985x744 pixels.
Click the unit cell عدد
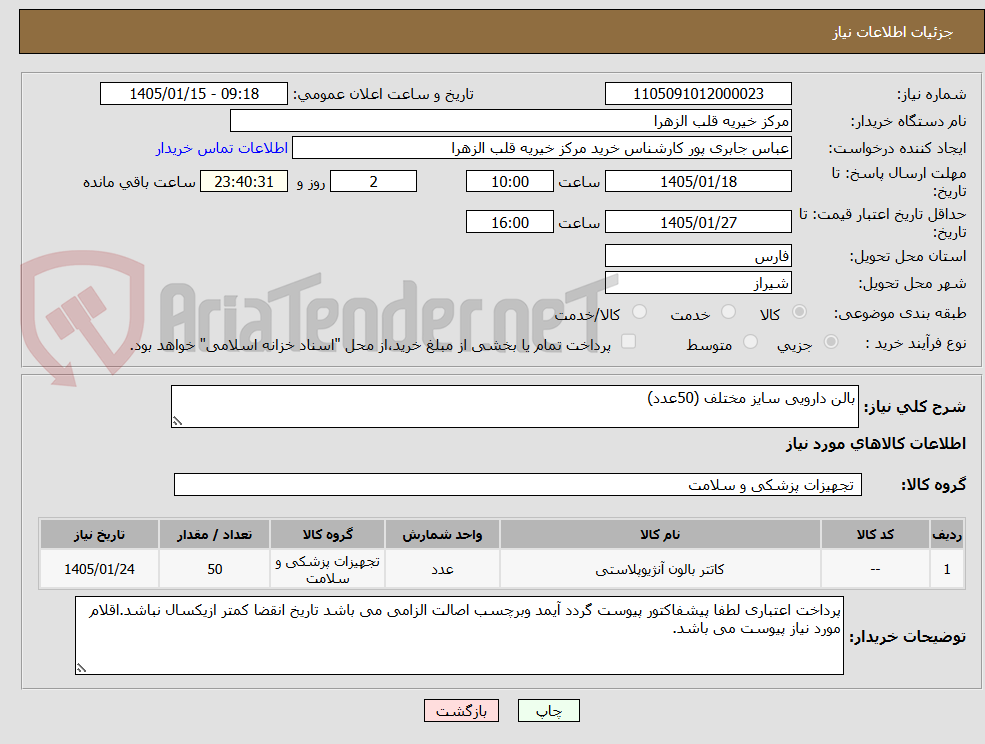click(x=442, y=569)
